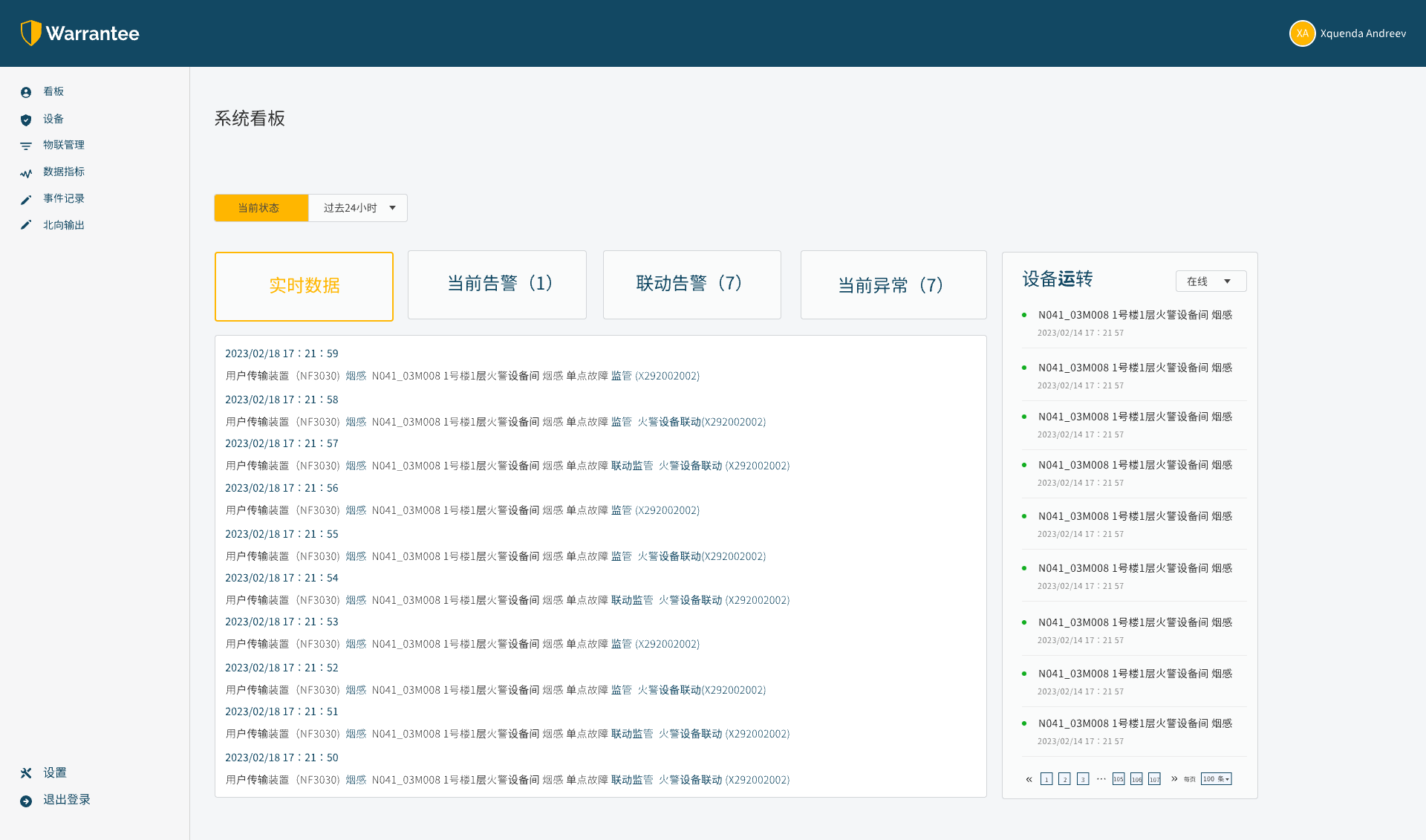Click 联动监管 link in the 17:21:57 entry
This screenshot has width=1426, height=840.
point(632,466)
